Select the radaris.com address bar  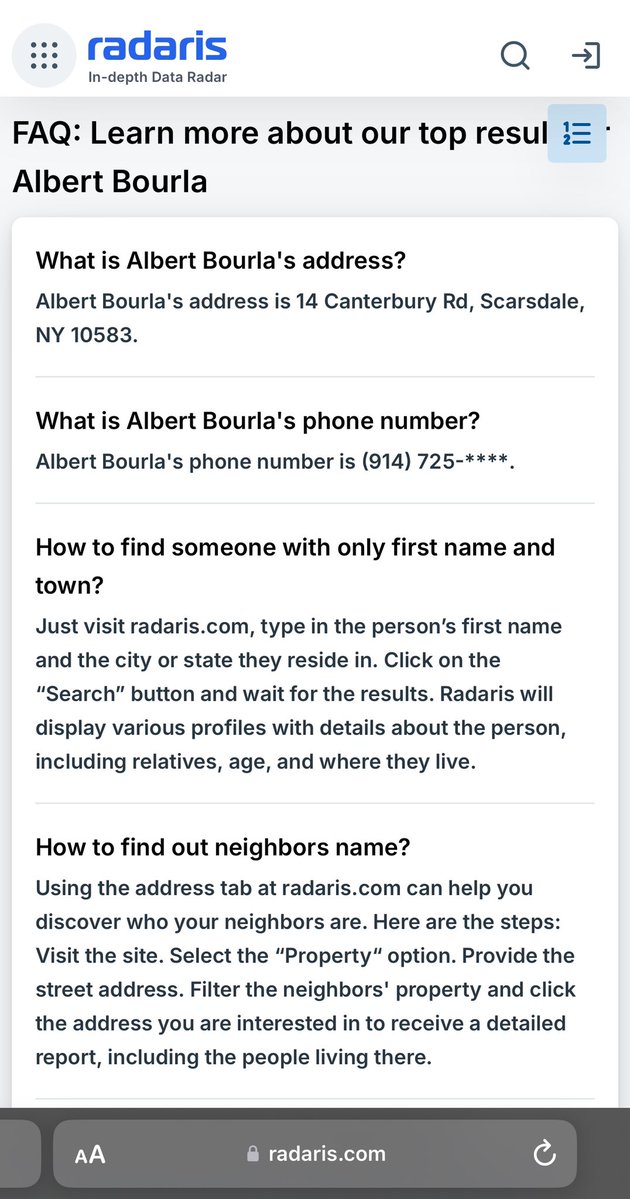(x=326, y=1154)
